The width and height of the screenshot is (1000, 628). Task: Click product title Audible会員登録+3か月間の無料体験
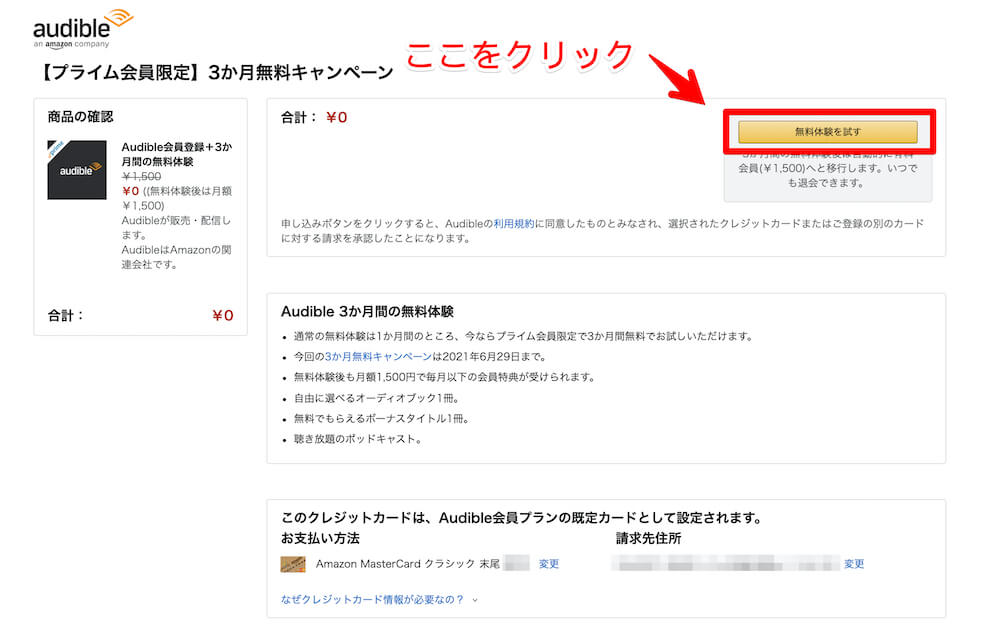(x=177, y=154)
